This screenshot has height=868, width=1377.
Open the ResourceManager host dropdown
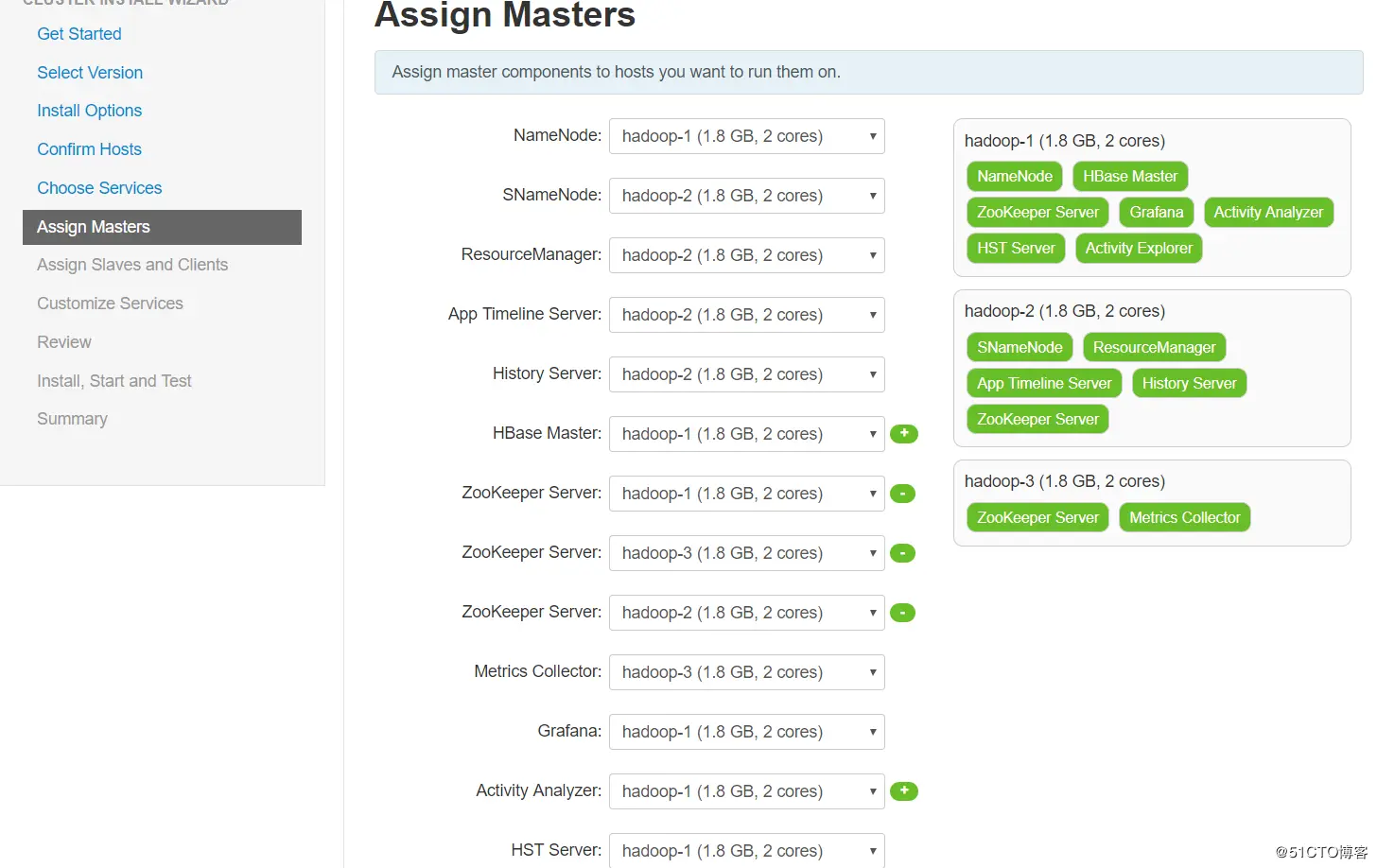tap(747, 255)
